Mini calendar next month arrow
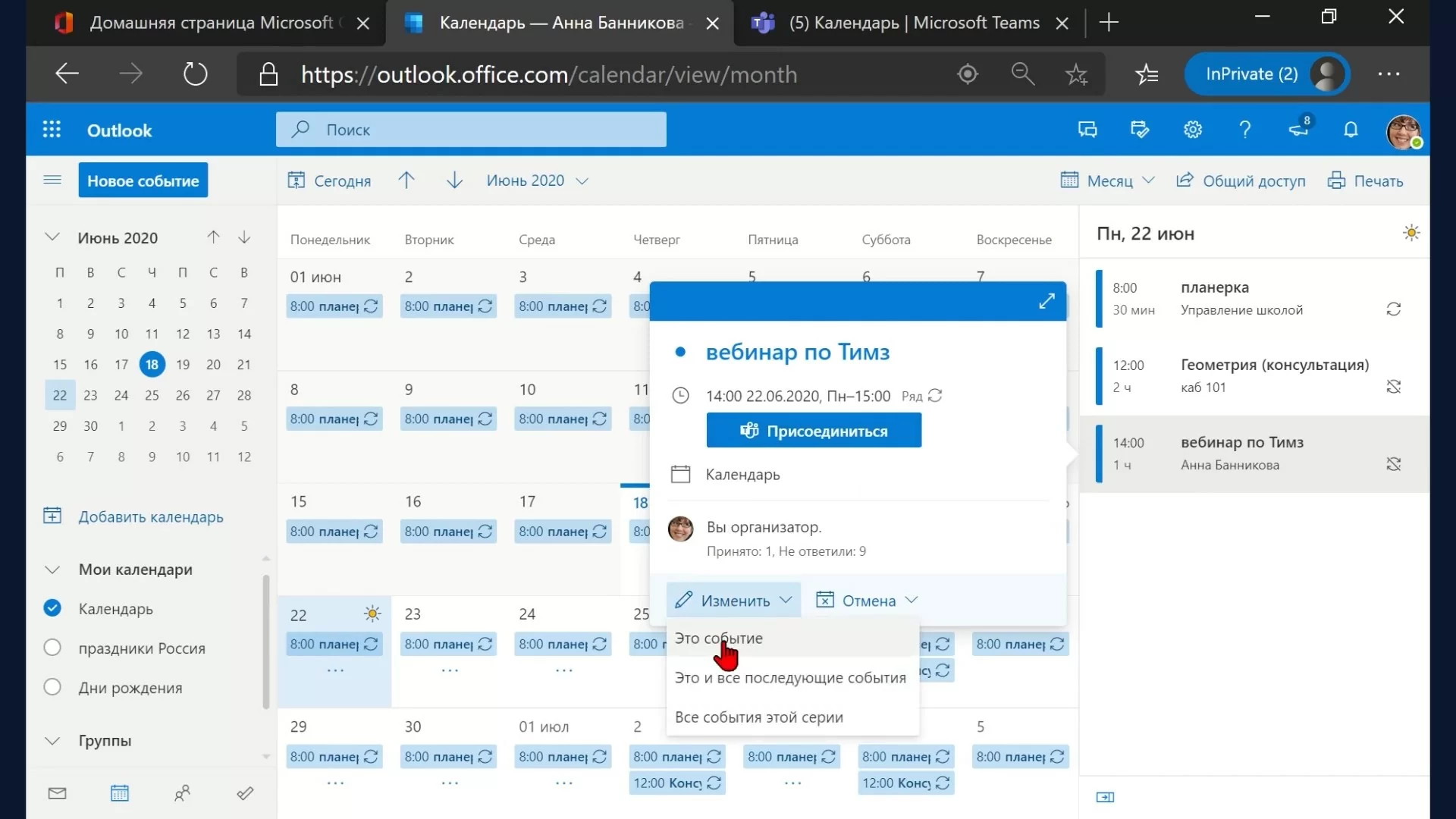Viewport: 1456px width, 819px height. (x=244, y=237)
